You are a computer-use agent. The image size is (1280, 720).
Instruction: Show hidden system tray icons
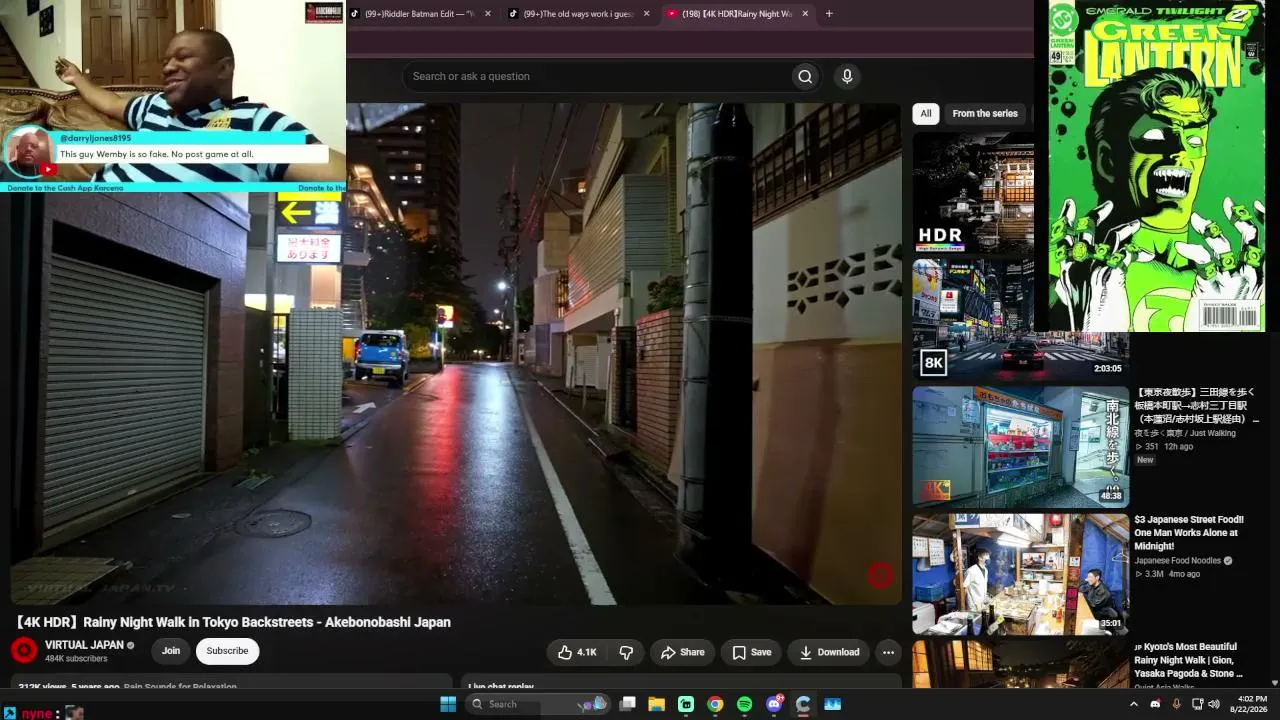pos(1133,704)
